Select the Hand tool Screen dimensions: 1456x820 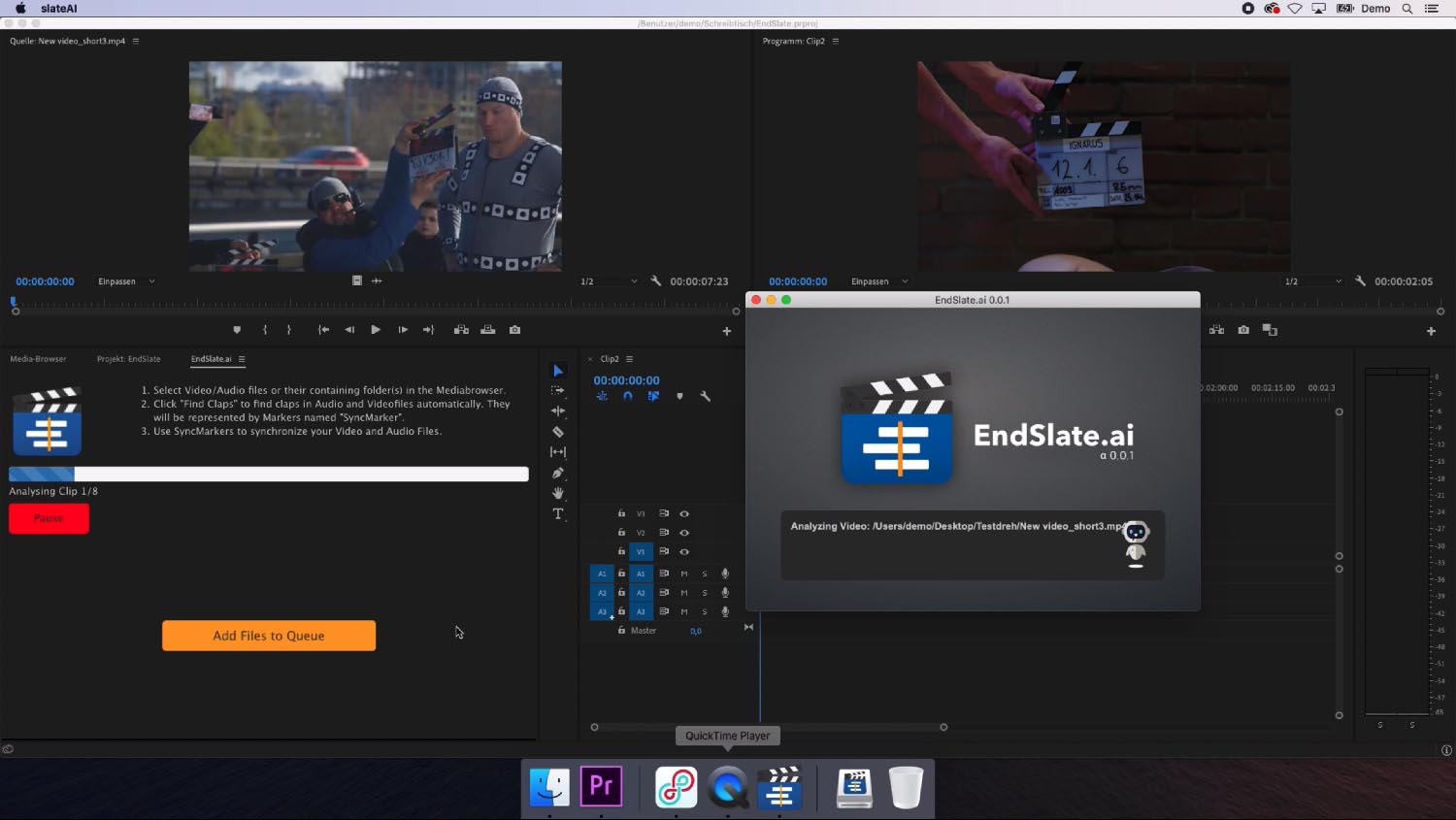point(558,493)
